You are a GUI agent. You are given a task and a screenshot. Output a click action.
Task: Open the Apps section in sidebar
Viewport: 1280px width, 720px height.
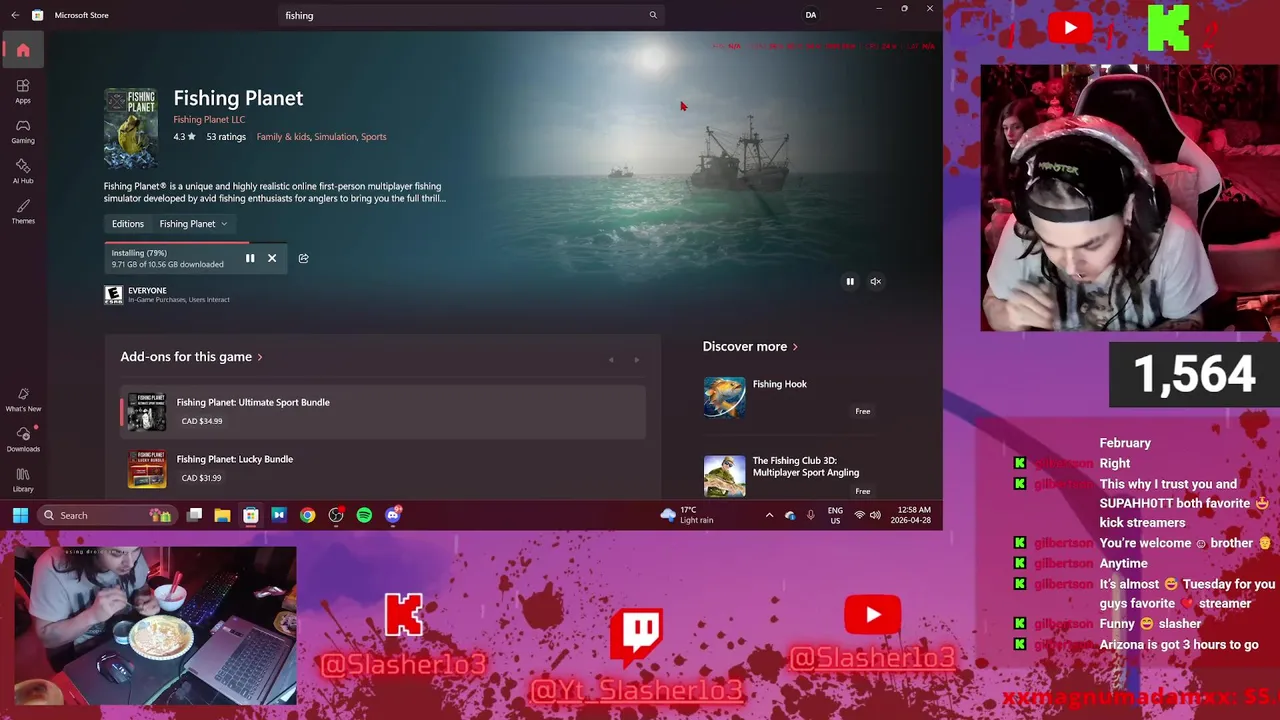(x=23, y=90)
